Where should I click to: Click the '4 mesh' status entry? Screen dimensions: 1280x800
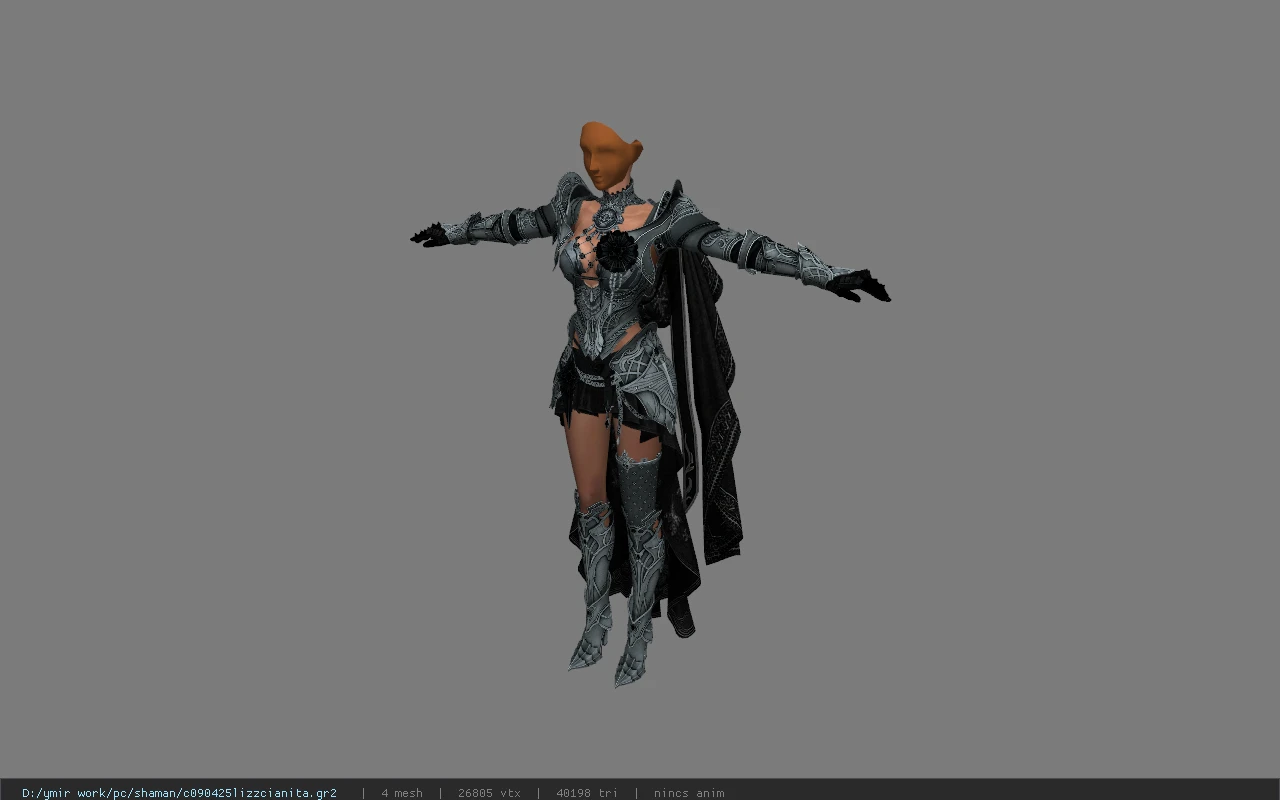coord(402,793)
